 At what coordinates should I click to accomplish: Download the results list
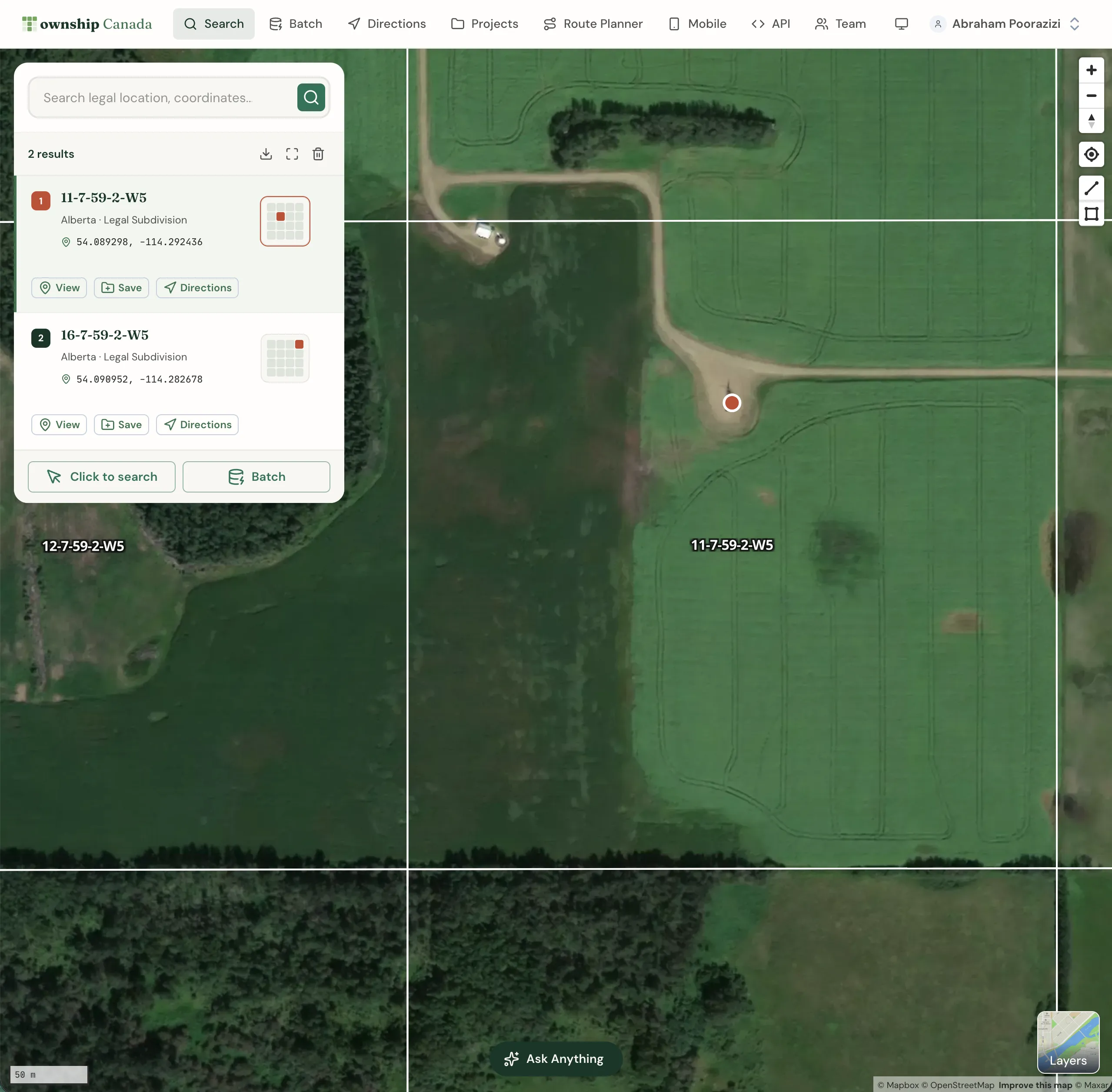point(266,154)
